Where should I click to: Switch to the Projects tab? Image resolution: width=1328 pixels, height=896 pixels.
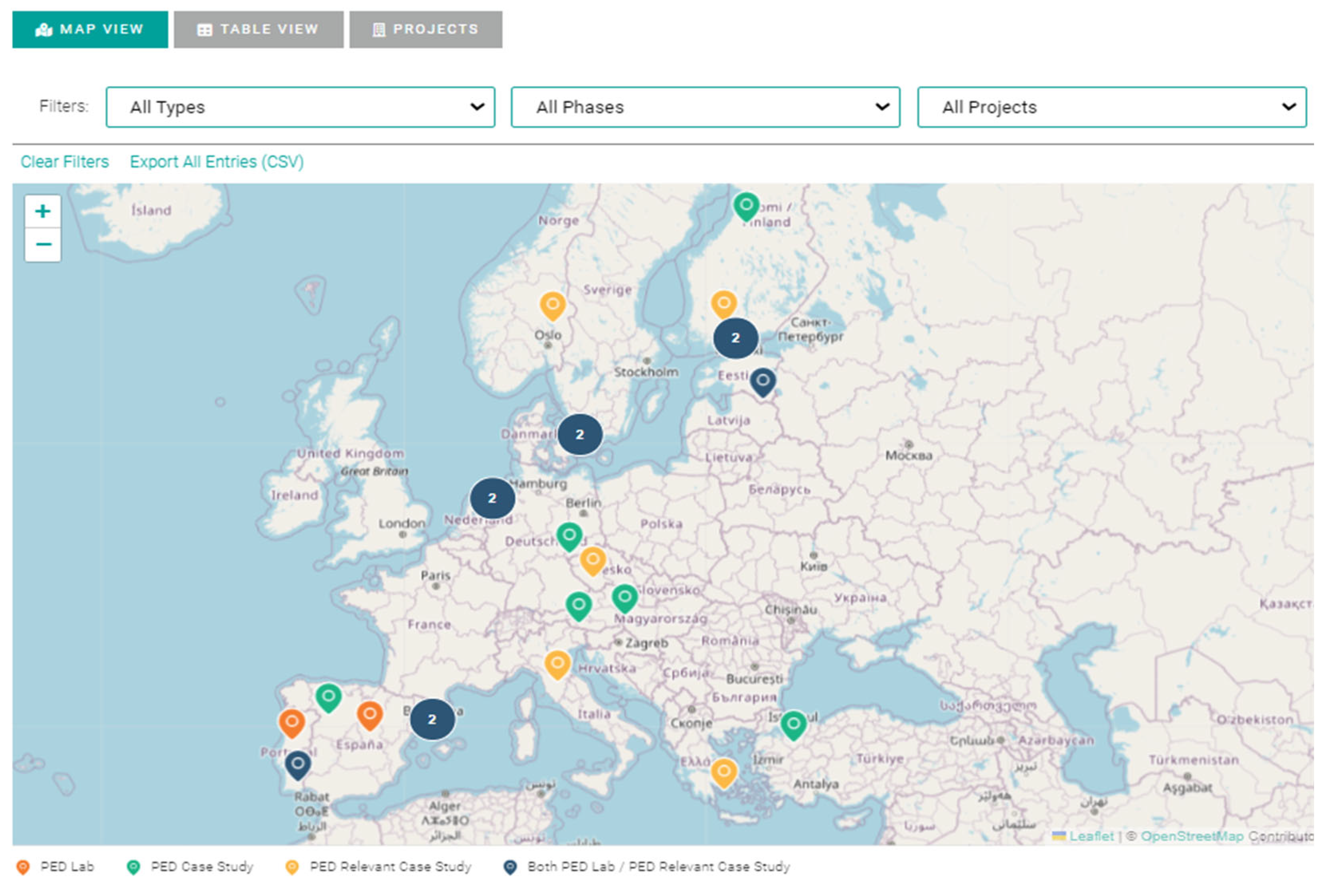(426, 29)
